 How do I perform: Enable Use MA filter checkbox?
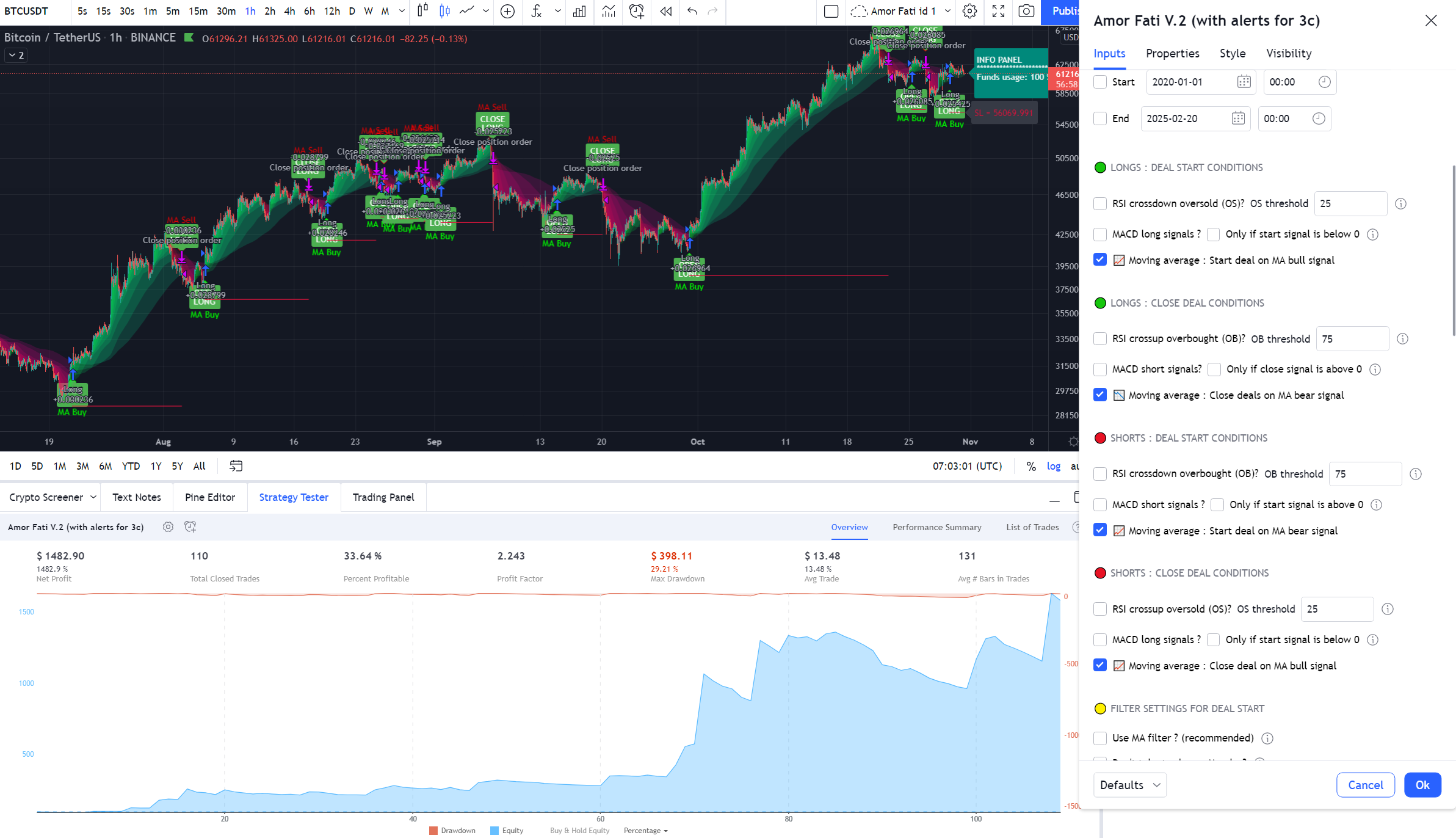click(x=1100, y=738)
